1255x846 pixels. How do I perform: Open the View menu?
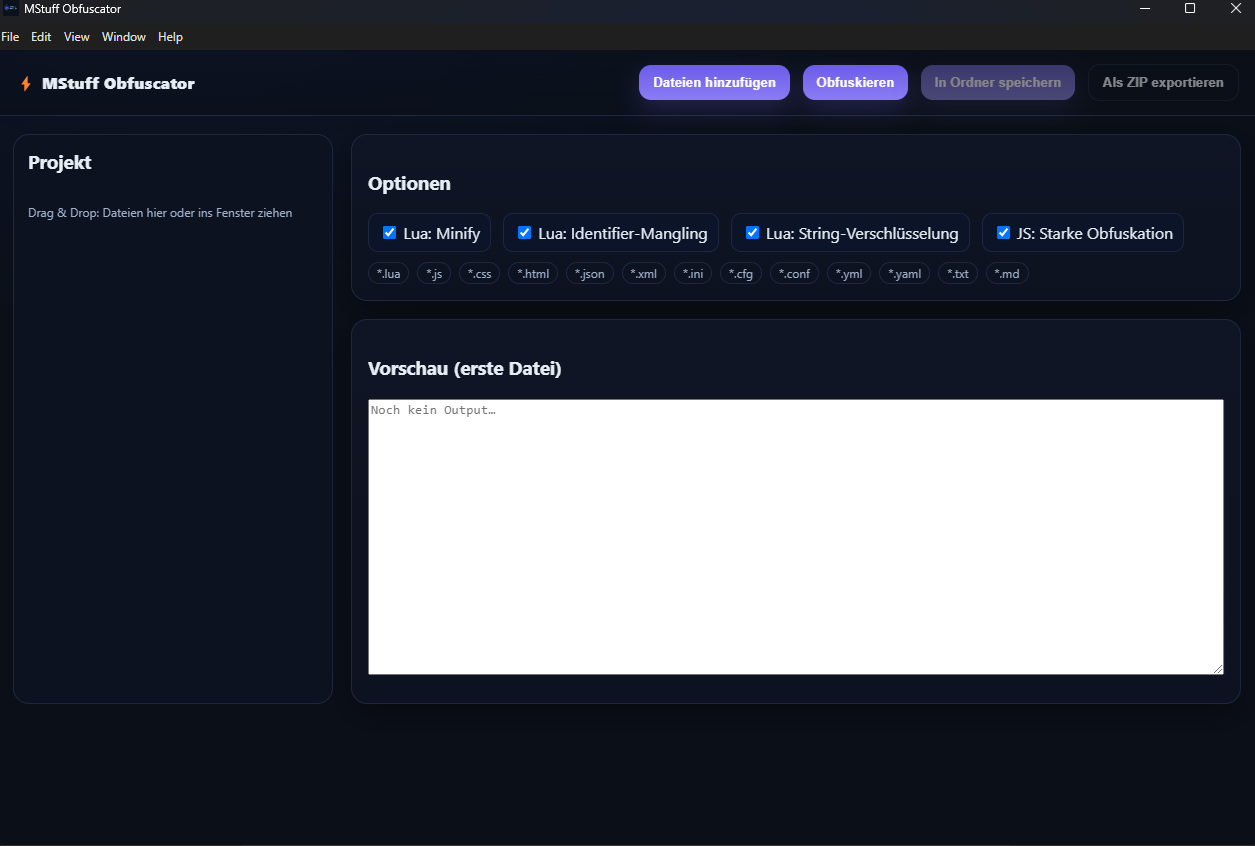tap(77, 37)
